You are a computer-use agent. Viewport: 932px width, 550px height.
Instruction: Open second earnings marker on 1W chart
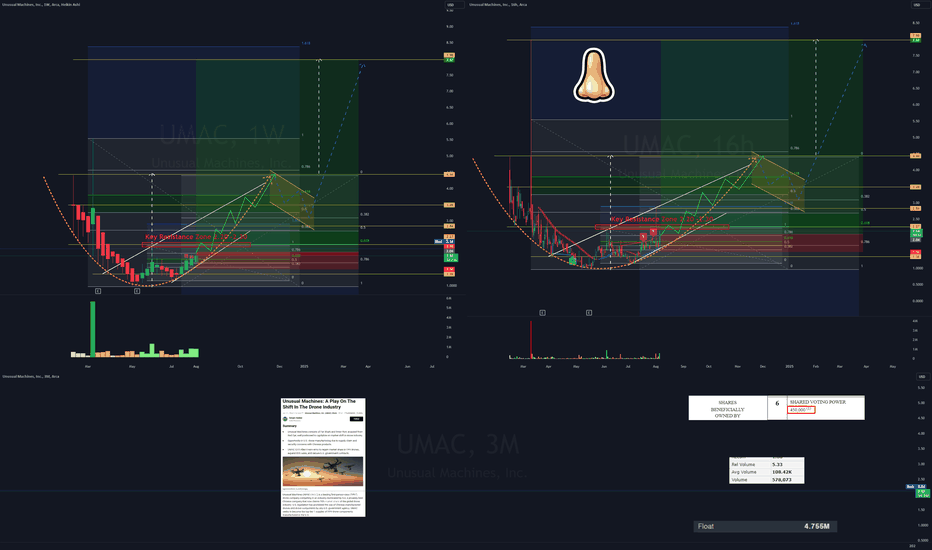click(x=137, y=291)
